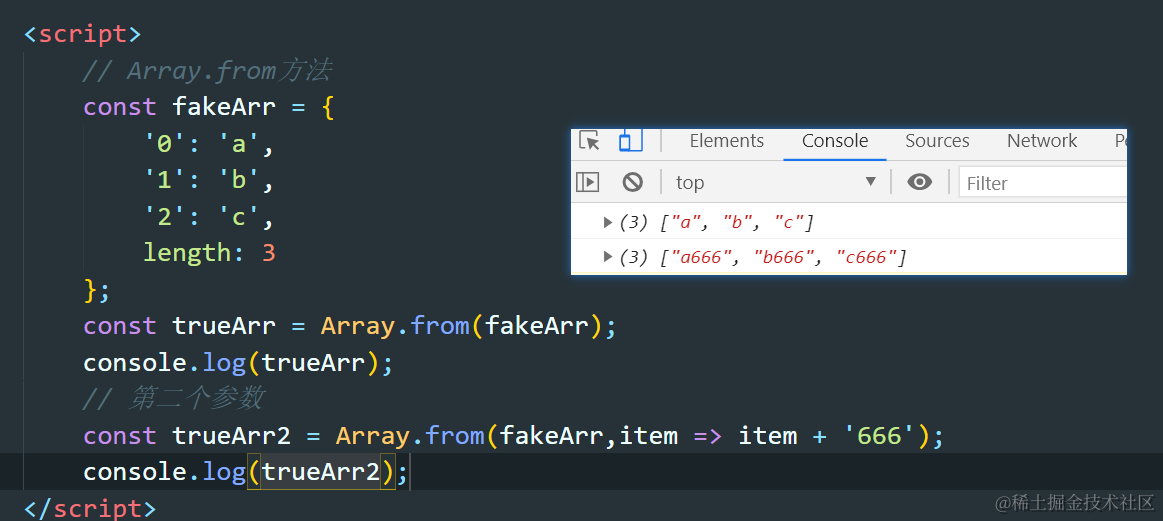Click the "'1': 'b'," property line
This screenshot has width=1163, height=521.
[209, 180]
